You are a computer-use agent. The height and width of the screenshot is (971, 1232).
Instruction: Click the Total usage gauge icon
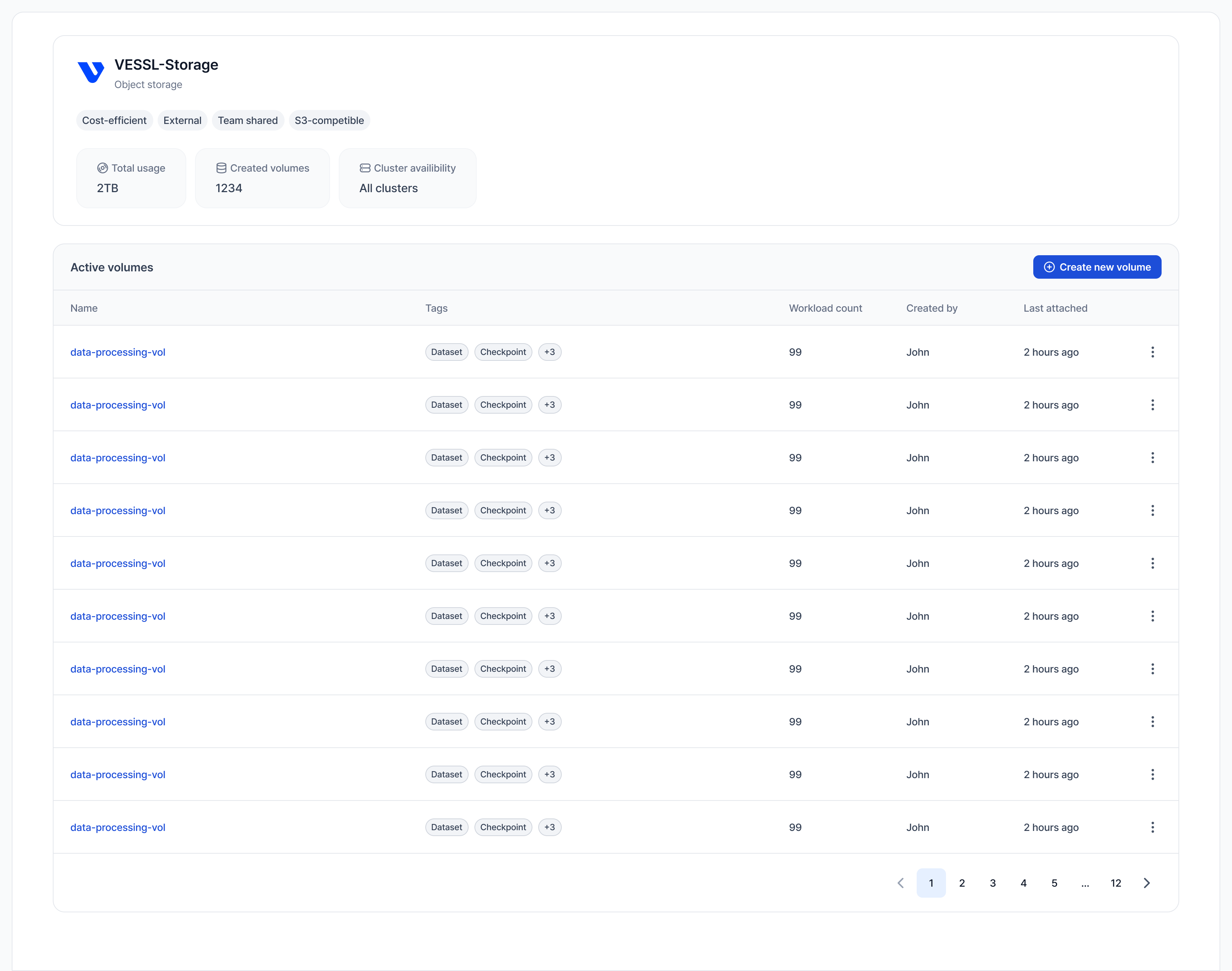pyautogui.click(x=102, y=168)
